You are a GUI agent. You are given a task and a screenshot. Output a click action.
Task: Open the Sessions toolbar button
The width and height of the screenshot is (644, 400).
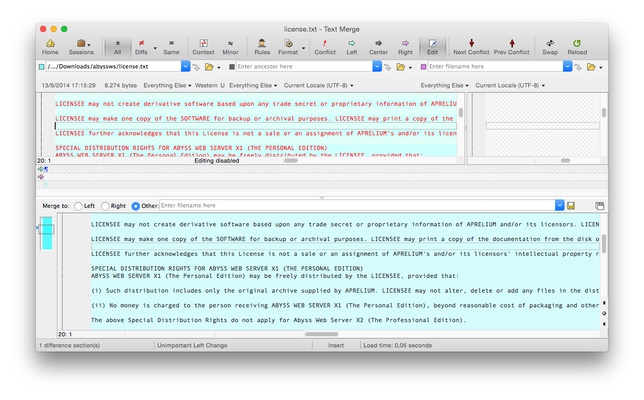click(81, 47)
